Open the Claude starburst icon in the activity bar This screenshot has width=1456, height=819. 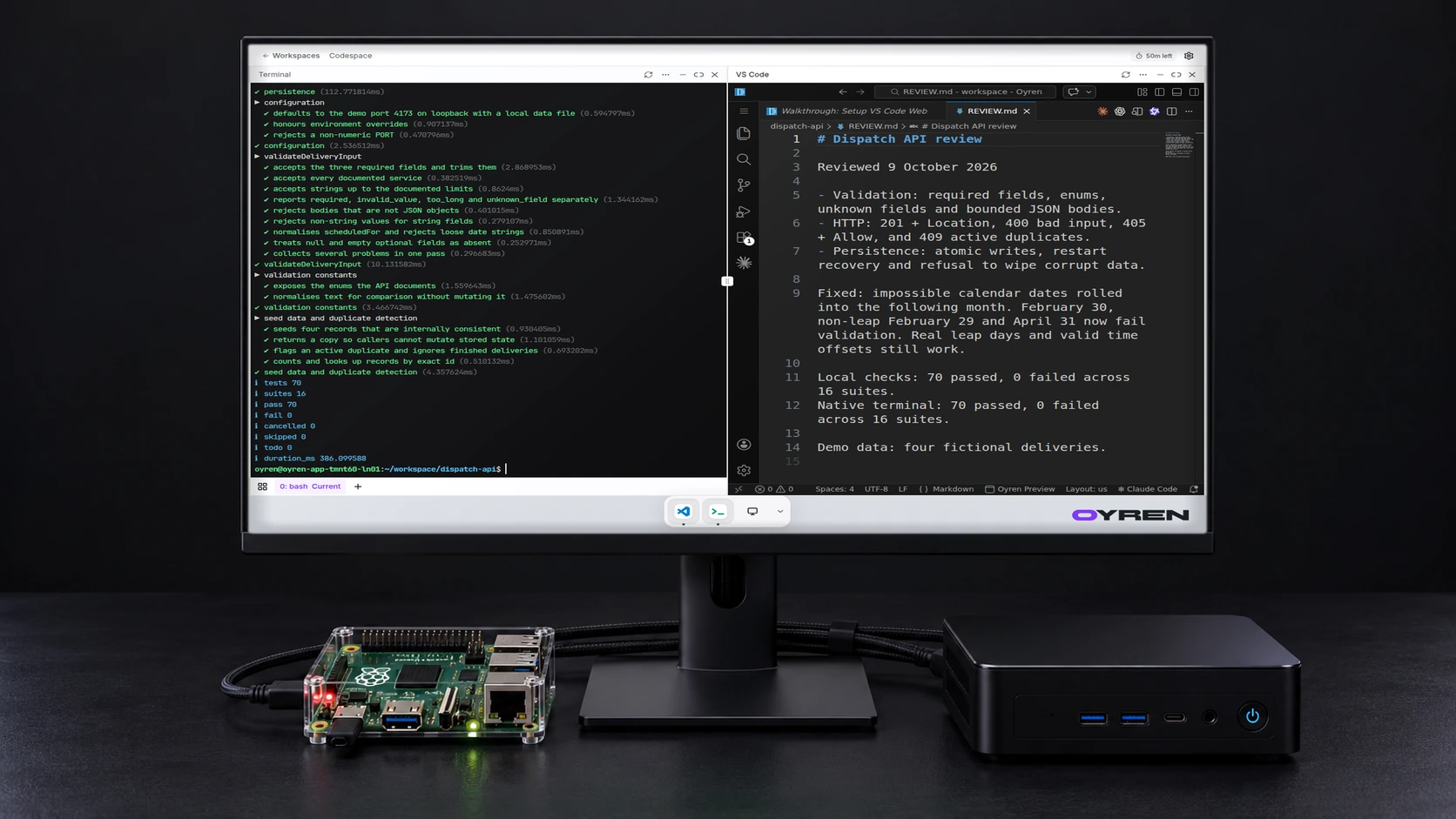pyautogui.click(x=743, y=262)
